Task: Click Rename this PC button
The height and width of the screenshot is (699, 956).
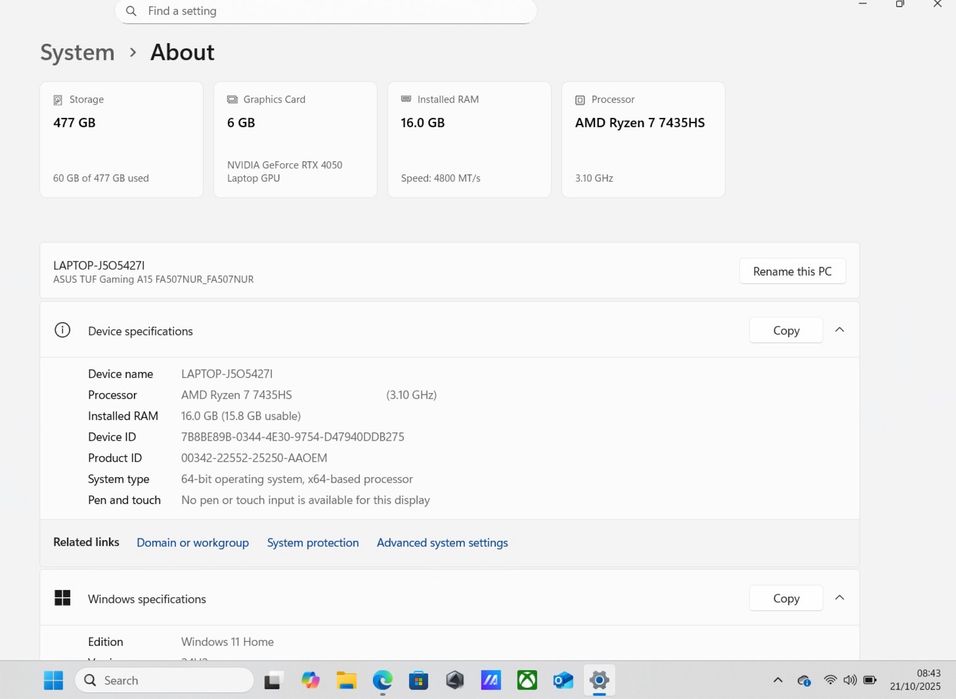Action: tap(792, 271)
